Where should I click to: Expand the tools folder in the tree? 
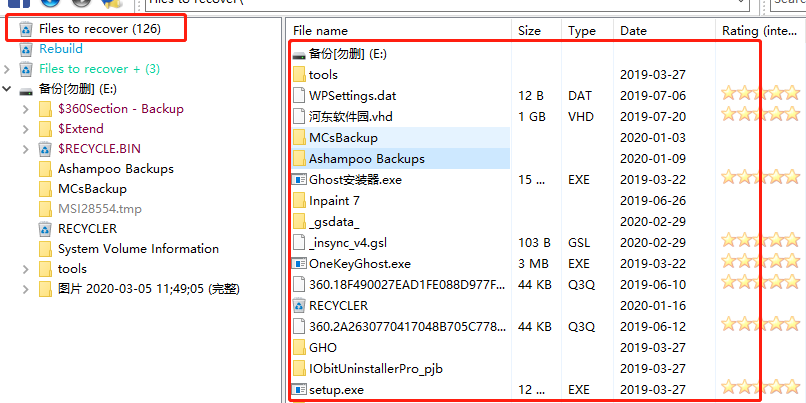26,269
